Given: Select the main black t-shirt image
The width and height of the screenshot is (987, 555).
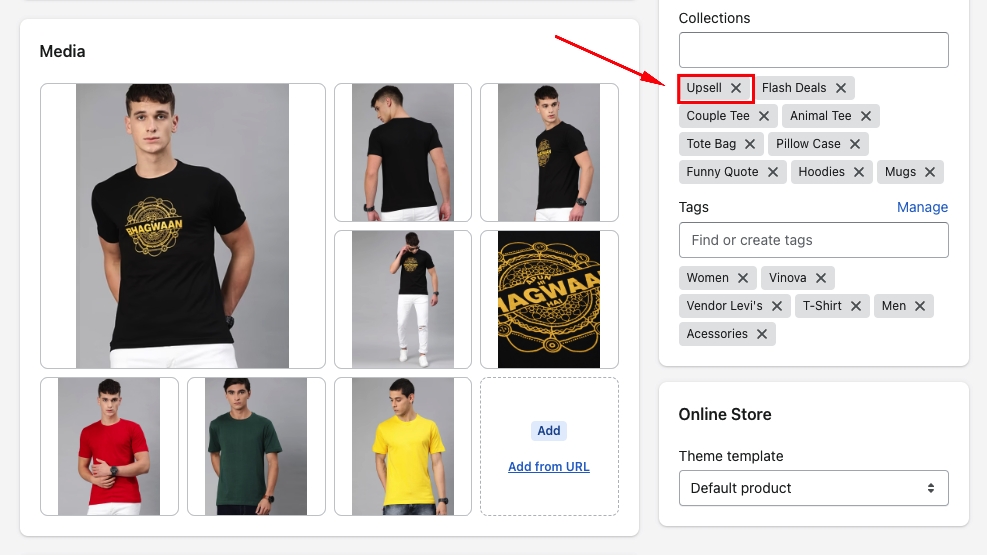Looking at the screenshot, I should pos(183,226).
